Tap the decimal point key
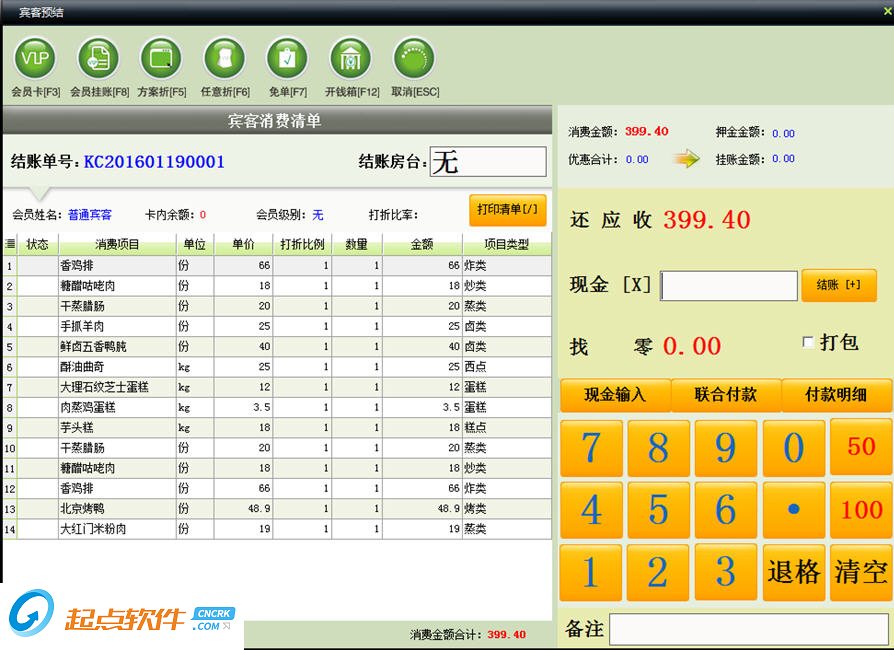The height and width of the screenshot is (650, 894). (x=794, y=510)
